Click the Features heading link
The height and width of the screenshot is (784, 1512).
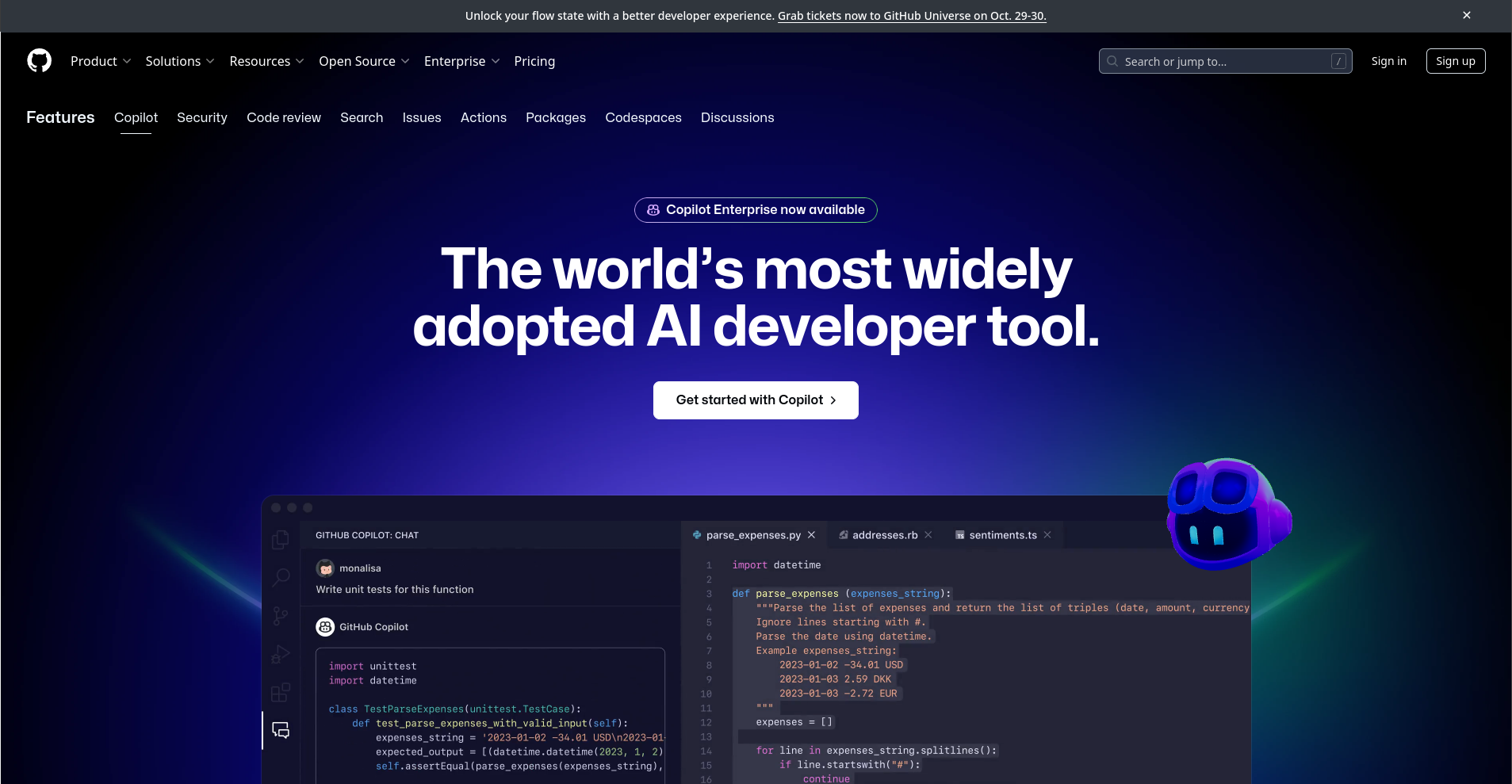tap(60, 117)
